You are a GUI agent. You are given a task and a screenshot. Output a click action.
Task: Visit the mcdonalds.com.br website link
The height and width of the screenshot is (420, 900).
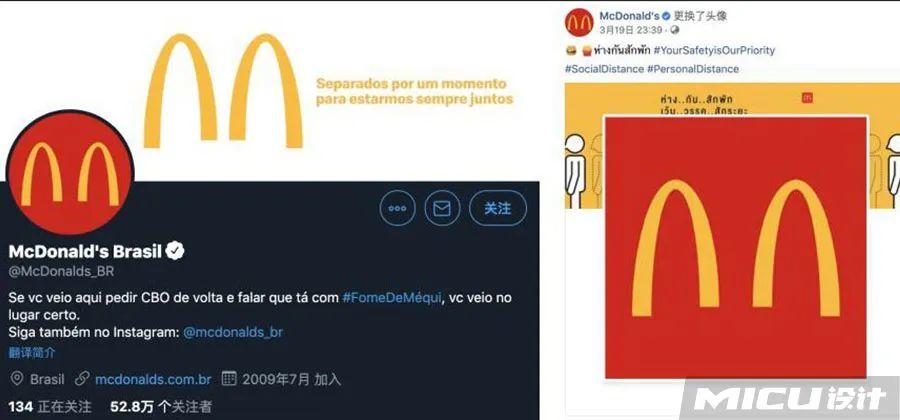(153, 379)
